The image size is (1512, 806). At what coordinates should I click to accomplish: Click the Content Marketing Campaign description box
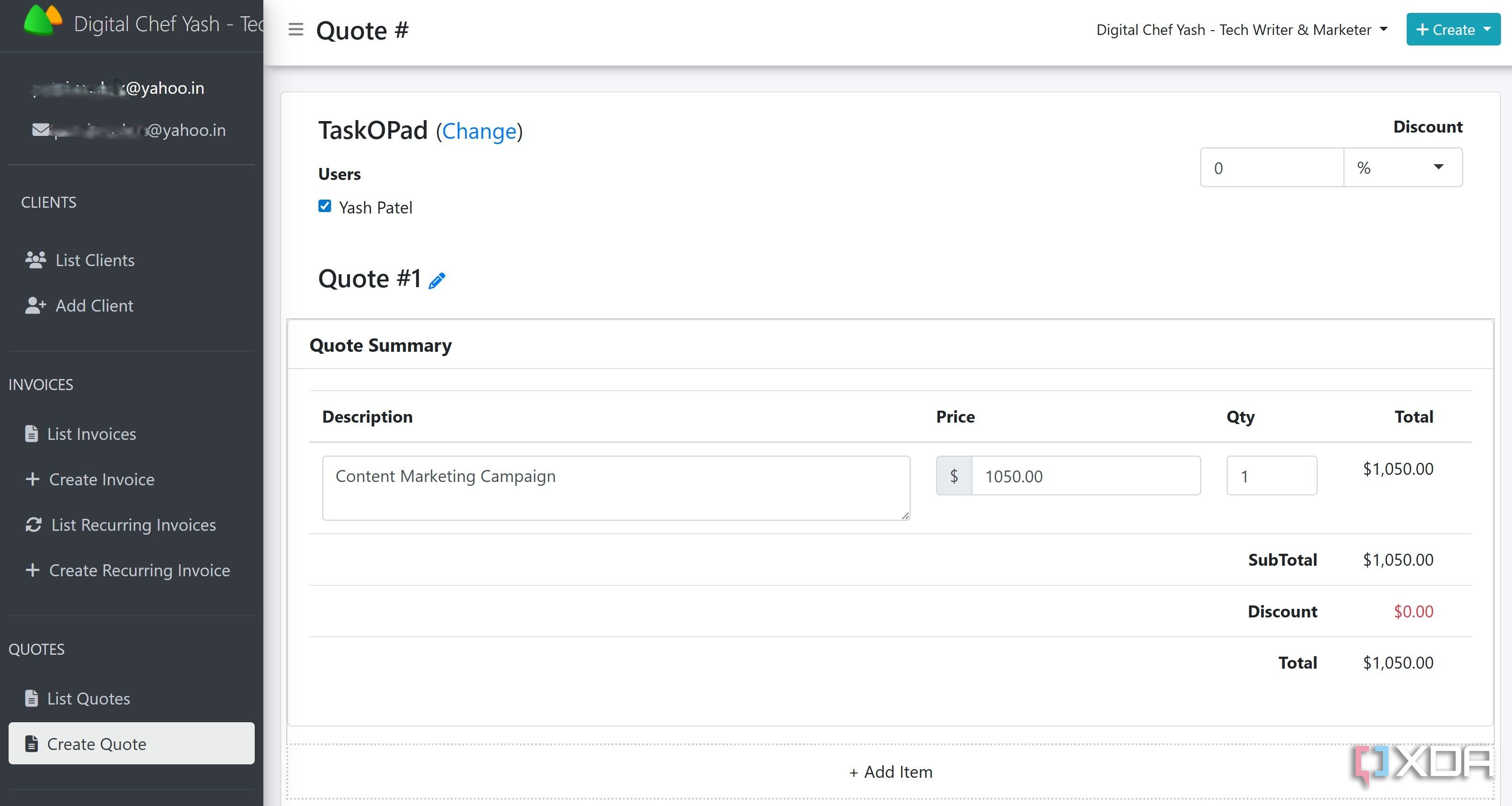pos(616,487)
